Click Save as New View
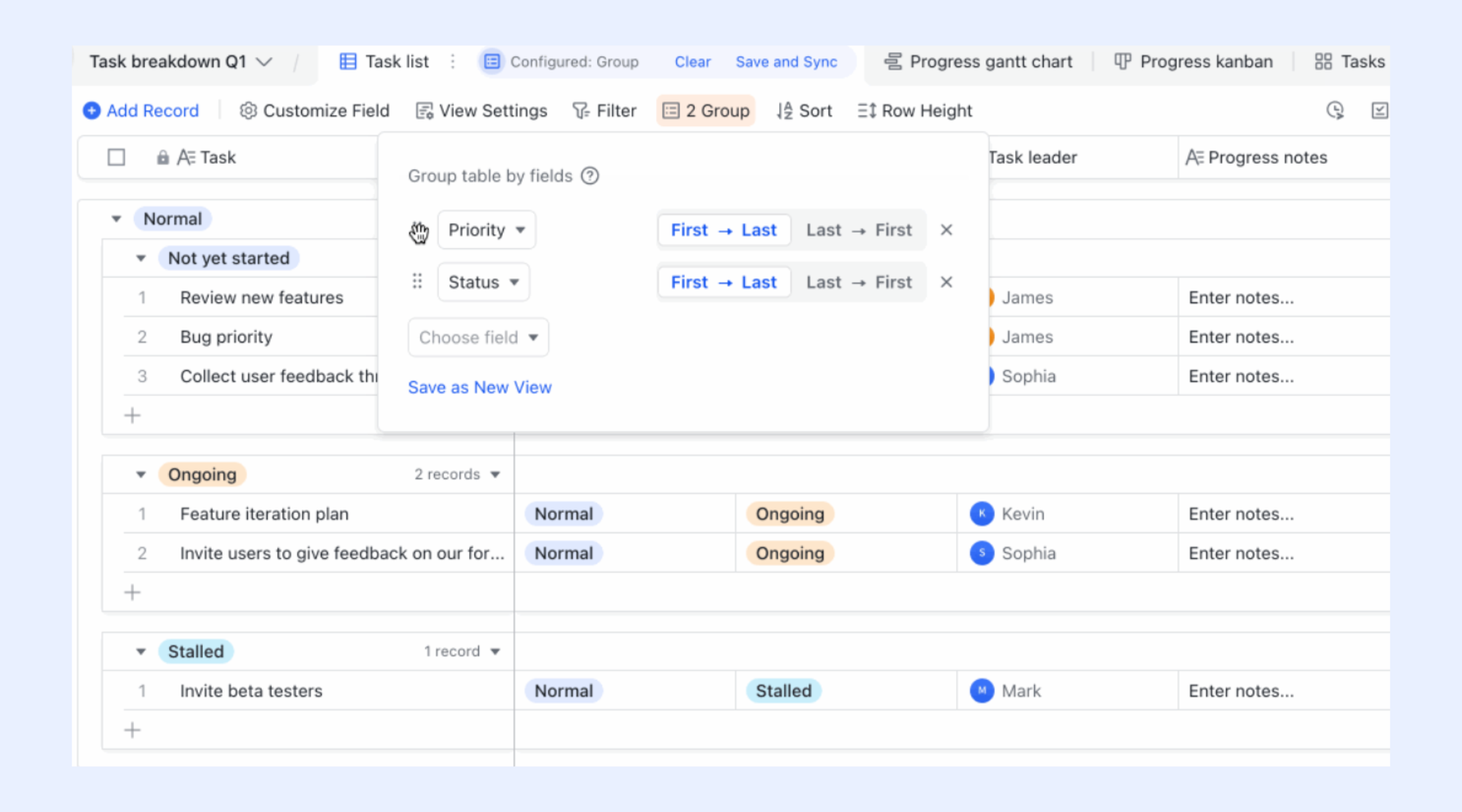Viewport: 1462px width, 812px height. point(480,387)
